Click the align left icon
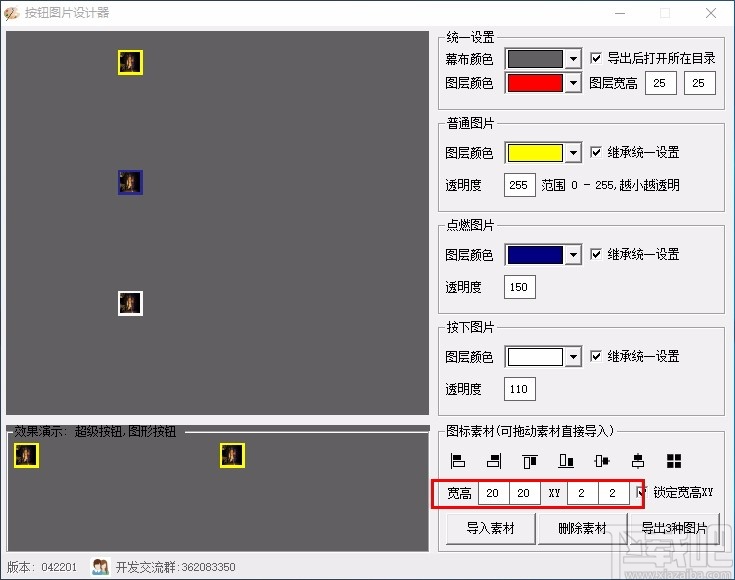 point(457,461)
